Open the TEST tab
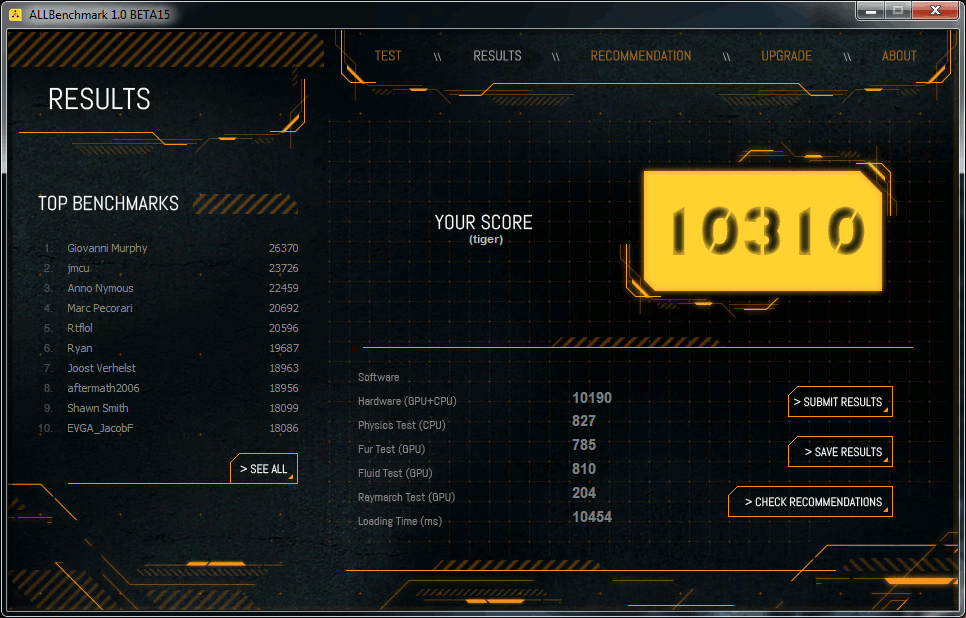 [387, 56]
